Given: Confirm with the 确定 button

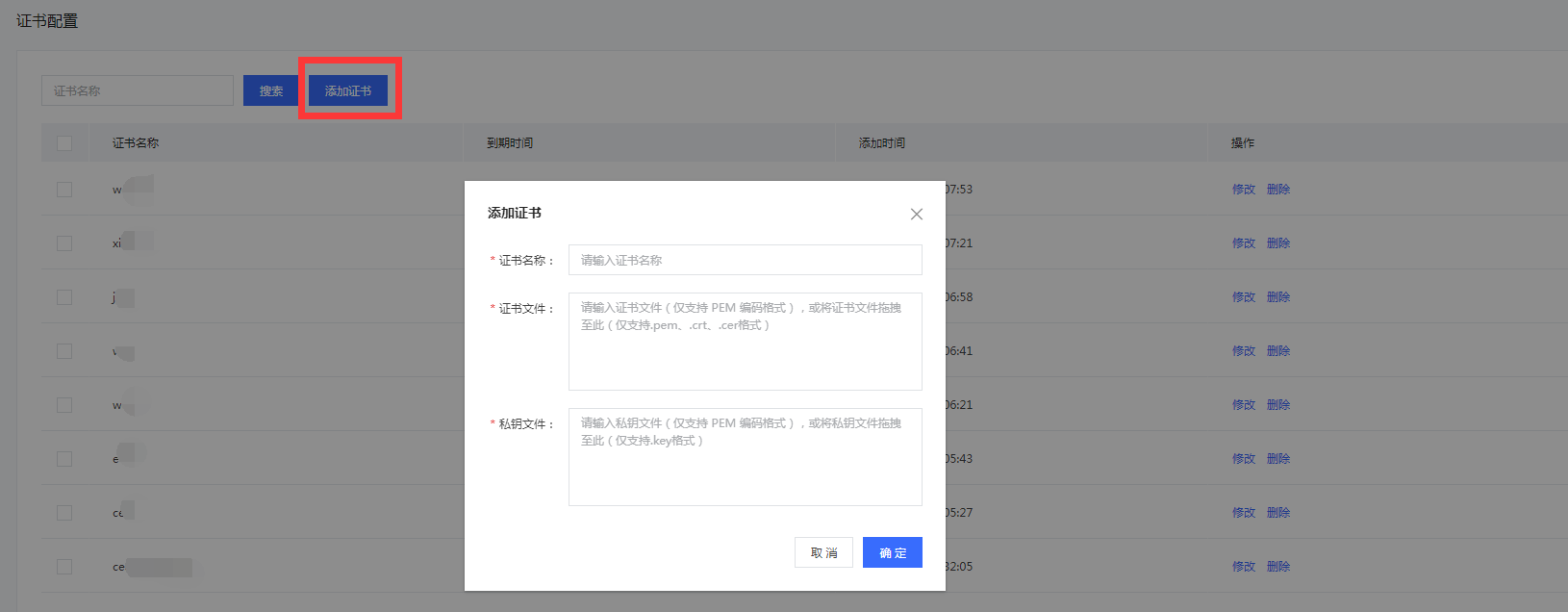Looking at the screenshot, I should (893, 552).
